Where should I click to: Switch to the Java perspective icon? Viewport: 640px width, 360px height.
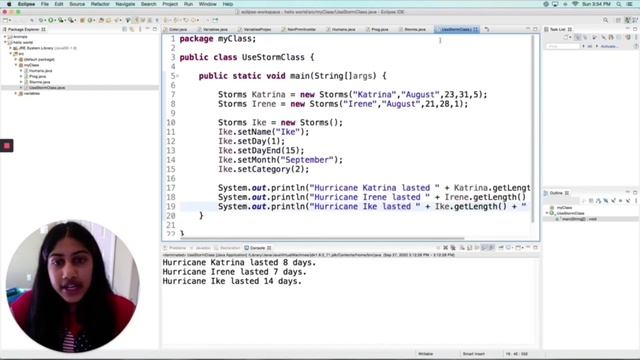point(628,20)
